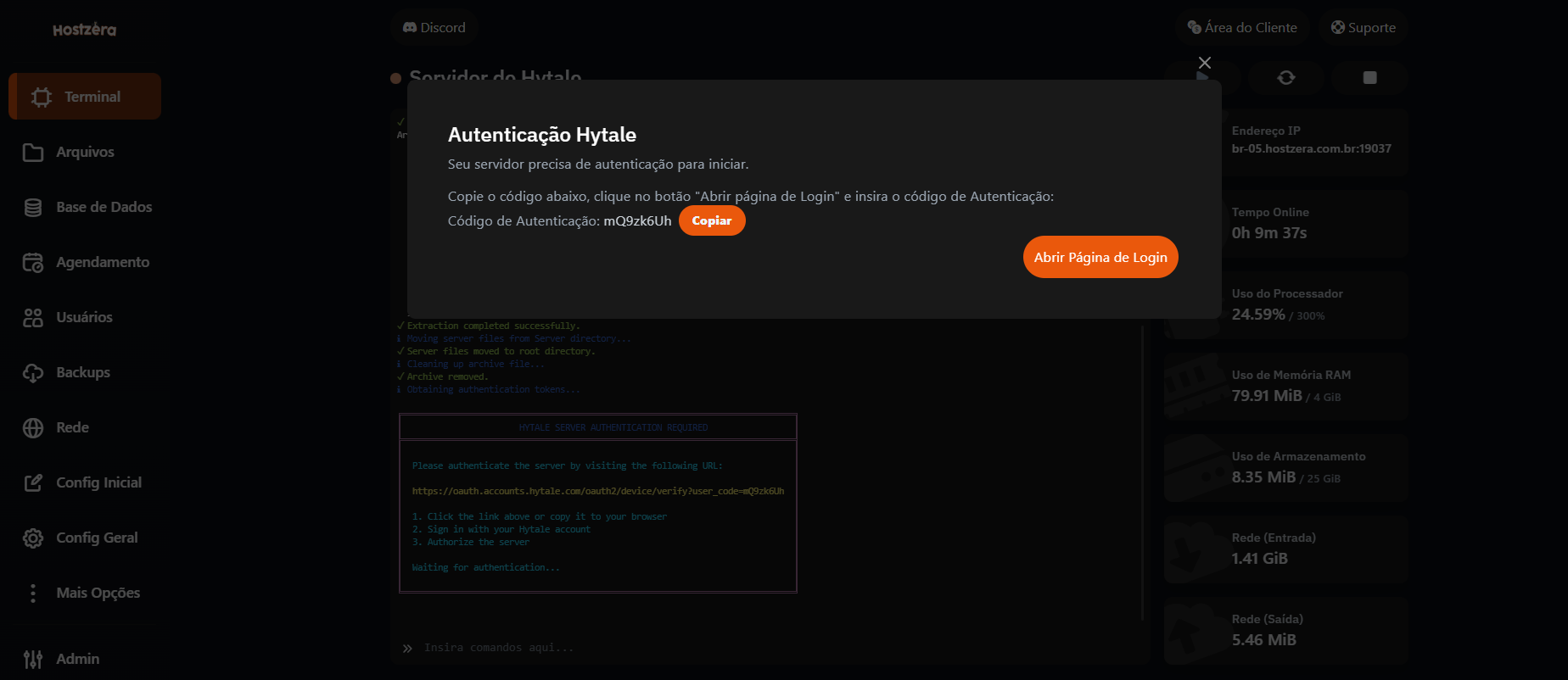1568x680 pixels.
Task: Open the Discord link
Action: [434, 28]
